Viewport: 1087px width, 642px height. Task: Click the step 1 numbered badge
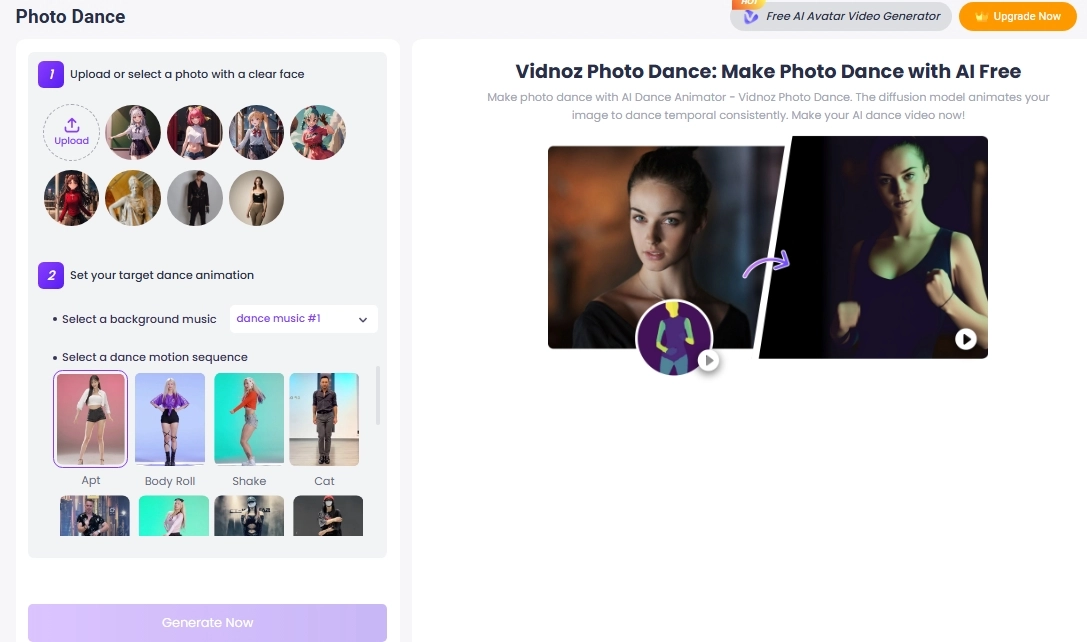coord(51,75)
